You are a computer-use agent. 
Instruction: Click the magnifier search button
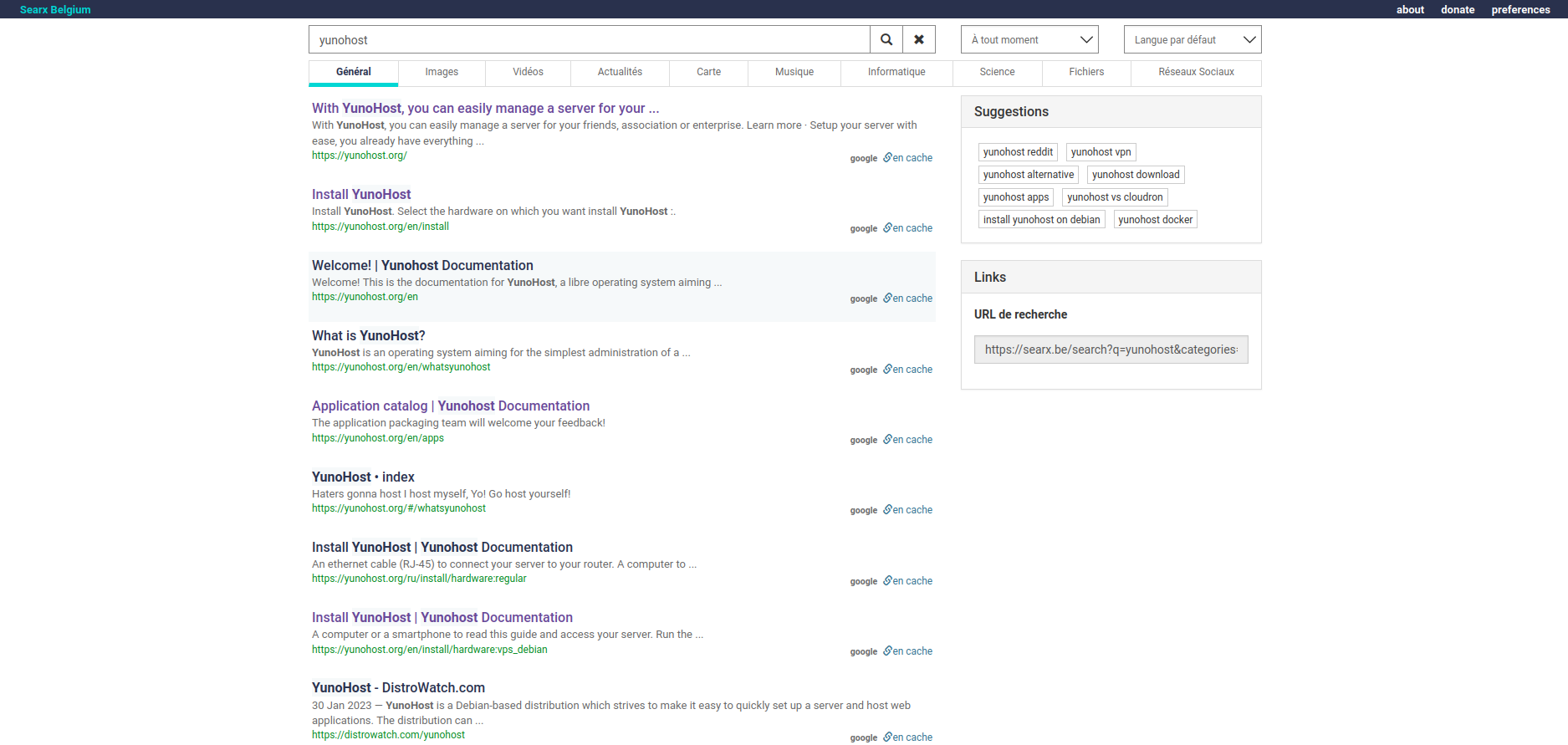[886, 39]
